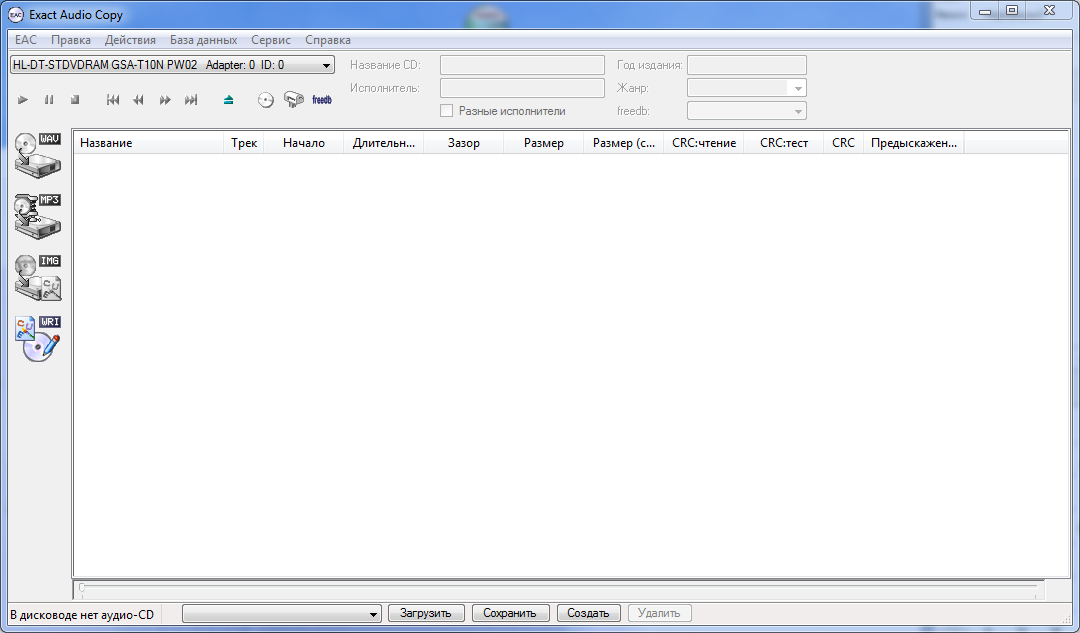Jump to previous track button
The width and height of the screenshot is (1080, 633).
(x=113, y=100)
